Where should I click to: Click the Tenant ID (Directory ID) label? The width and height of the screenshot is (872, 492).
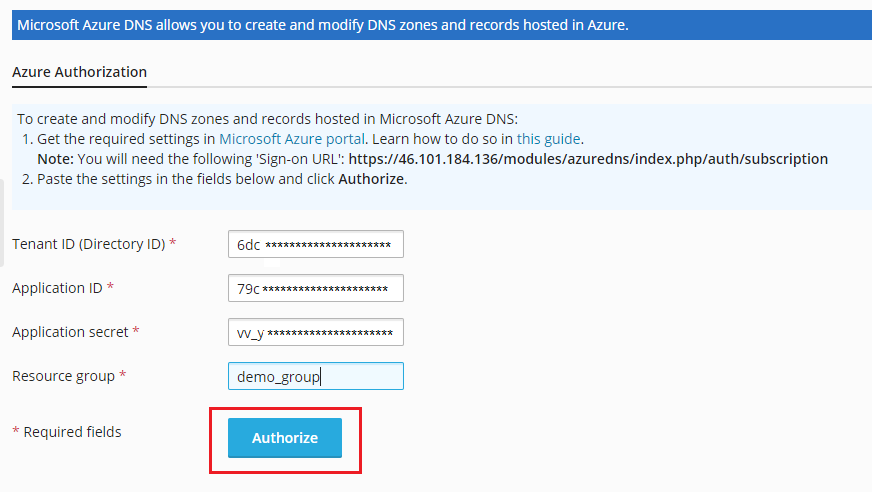(88, 244)
